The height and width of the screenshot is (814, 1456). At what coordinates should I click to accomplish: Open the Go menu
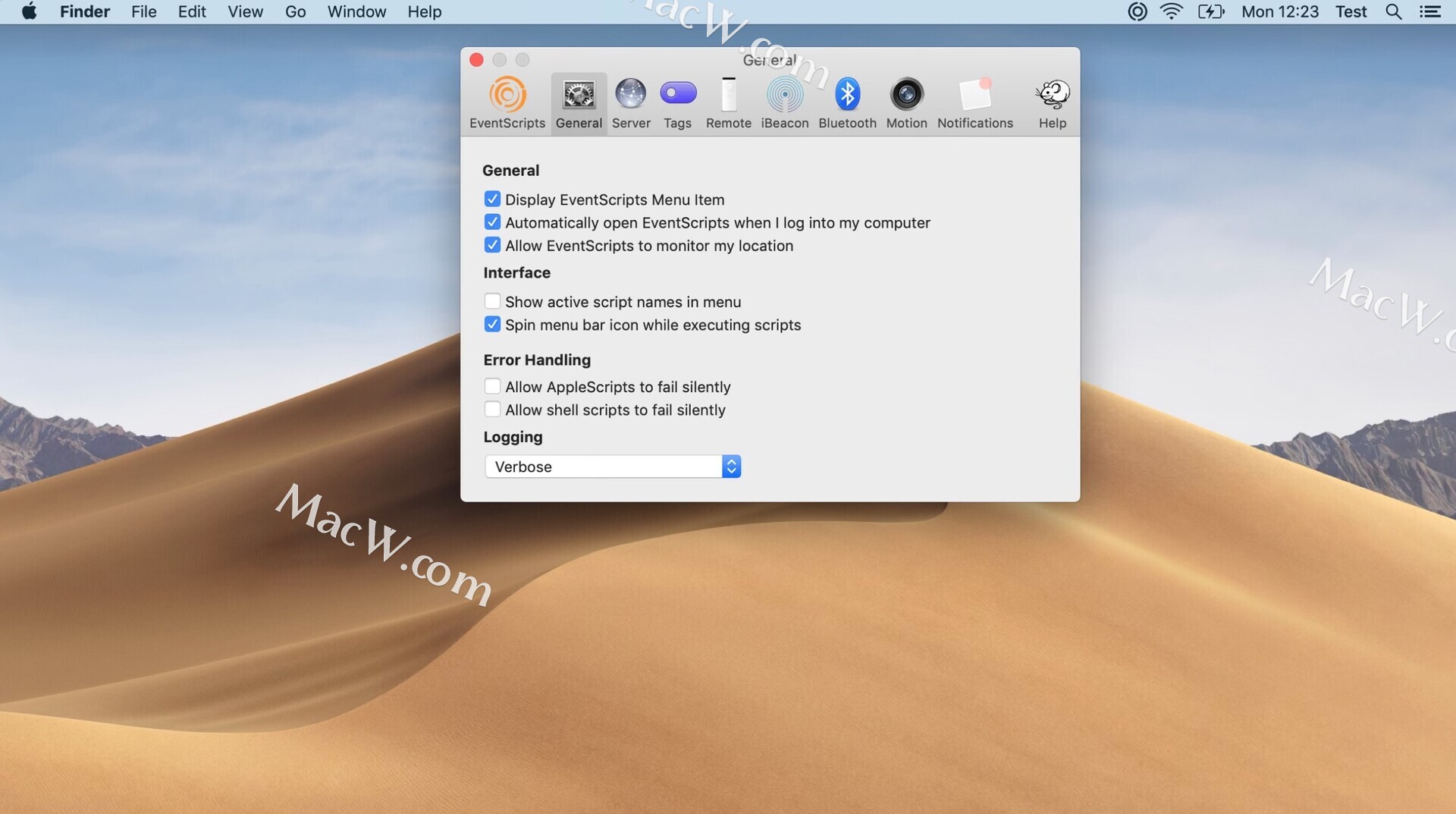click(x=295, y=11)
